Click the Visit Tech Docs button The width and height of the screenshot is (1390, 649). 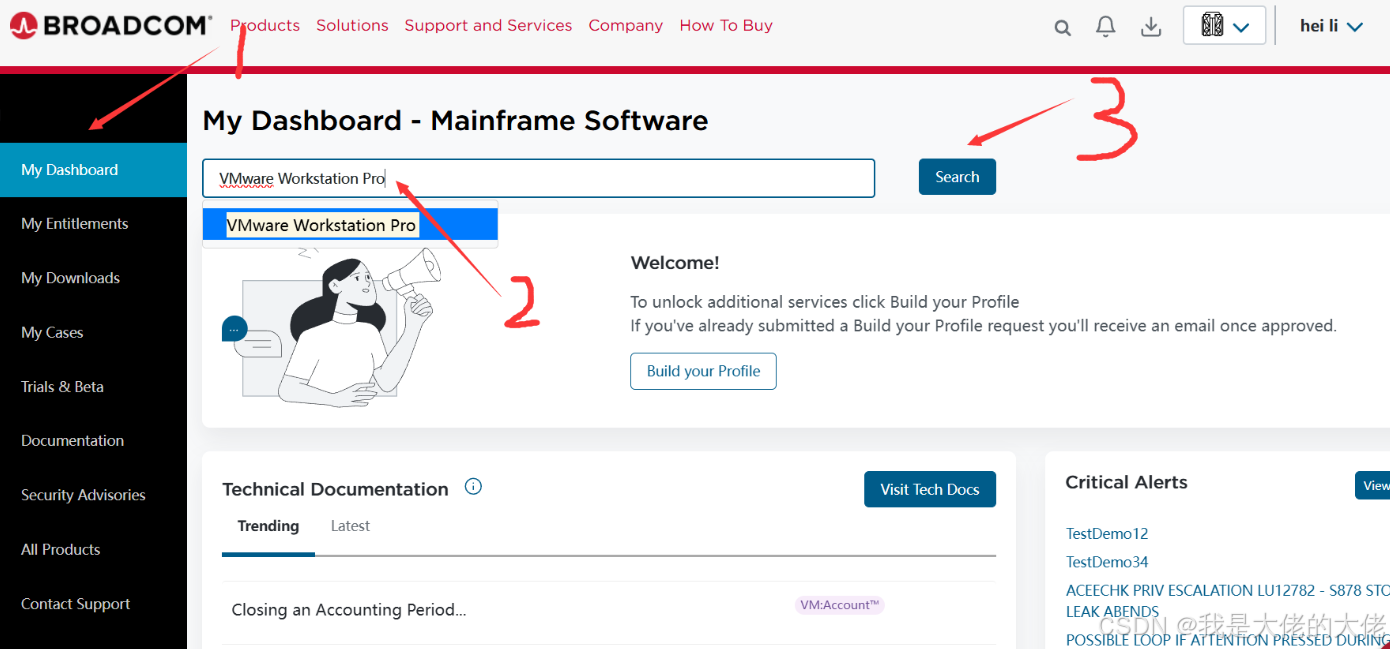point(930,489)
